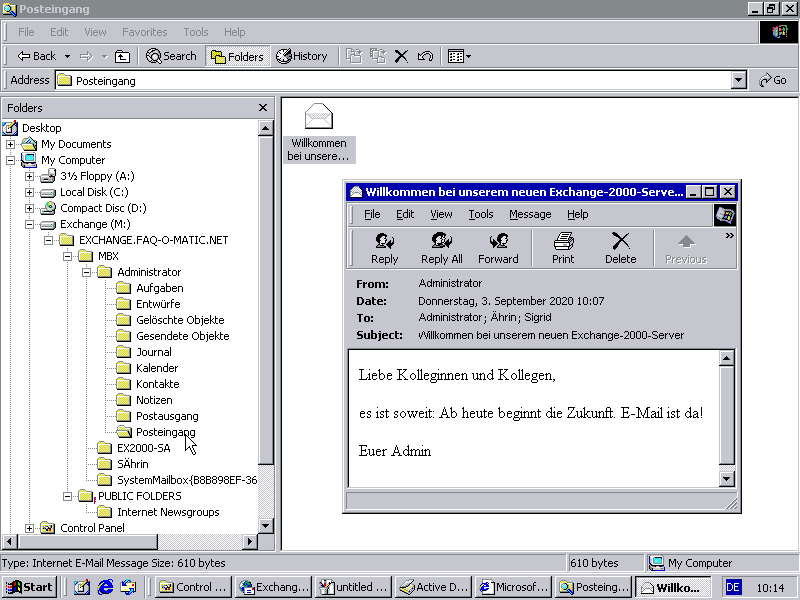Switch to the Control Panel taskbar button
The image size is (800, 600).
coord(193,587)
